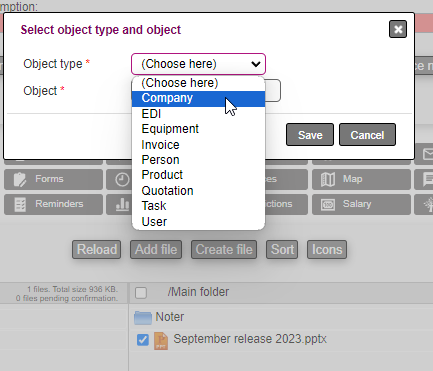433x371 pixels.
Task: Expand the Object type dropdown arrow
Action: tap(256, 64)
